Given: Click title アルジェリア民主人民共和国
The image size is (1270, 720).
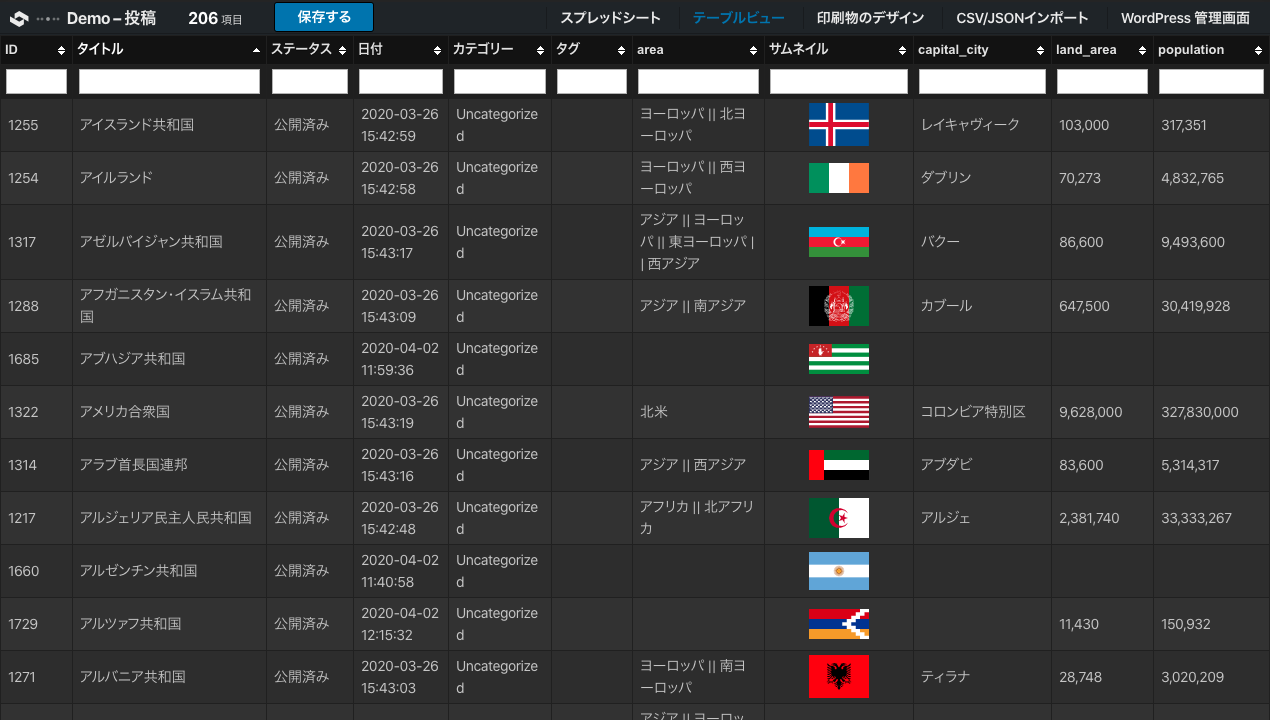Looking at the screenshot, I should click(x=166, y=518).
